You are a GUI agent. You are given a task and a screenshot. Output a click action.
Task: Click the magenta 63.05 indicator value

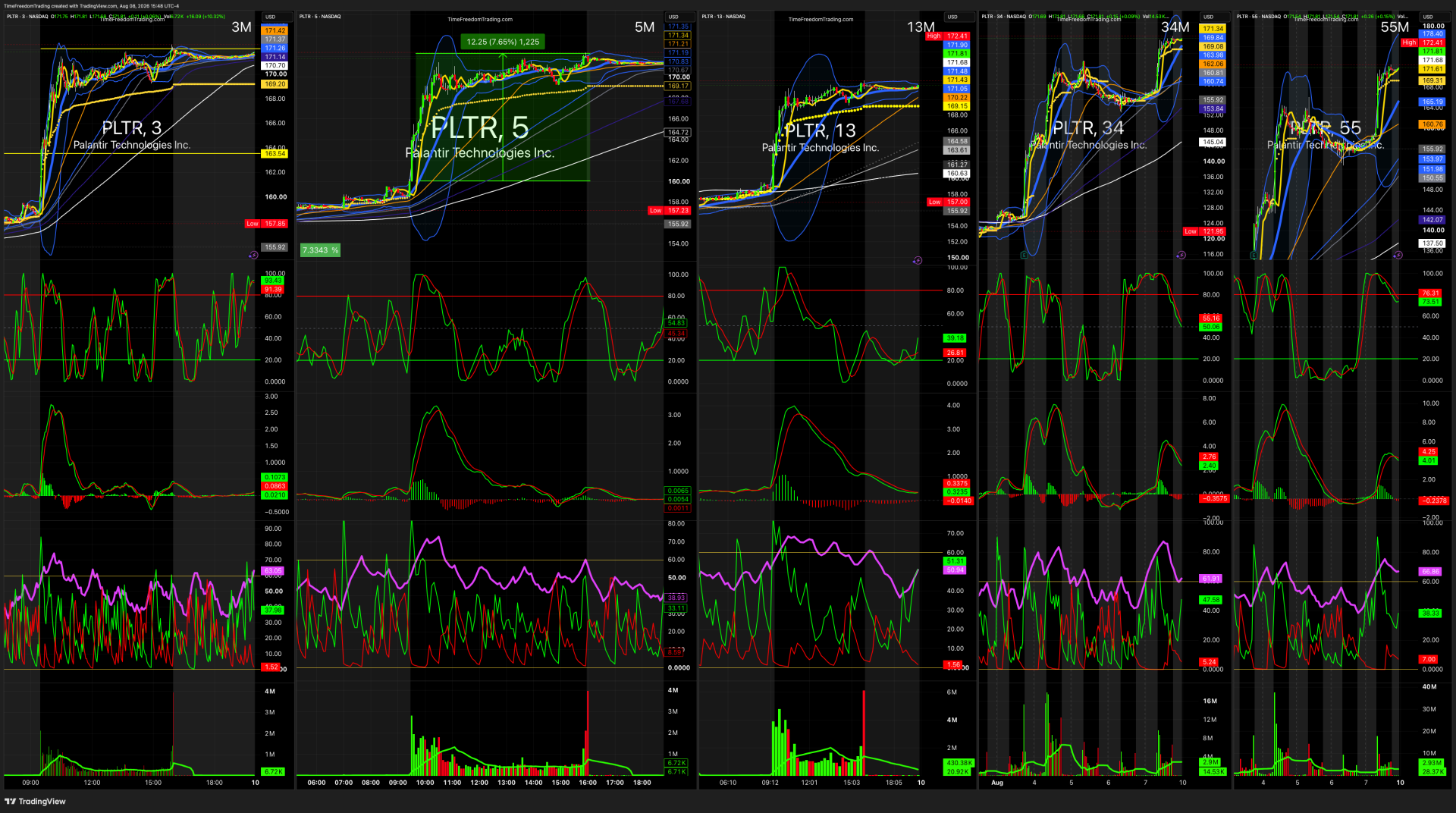click(273, 571)
